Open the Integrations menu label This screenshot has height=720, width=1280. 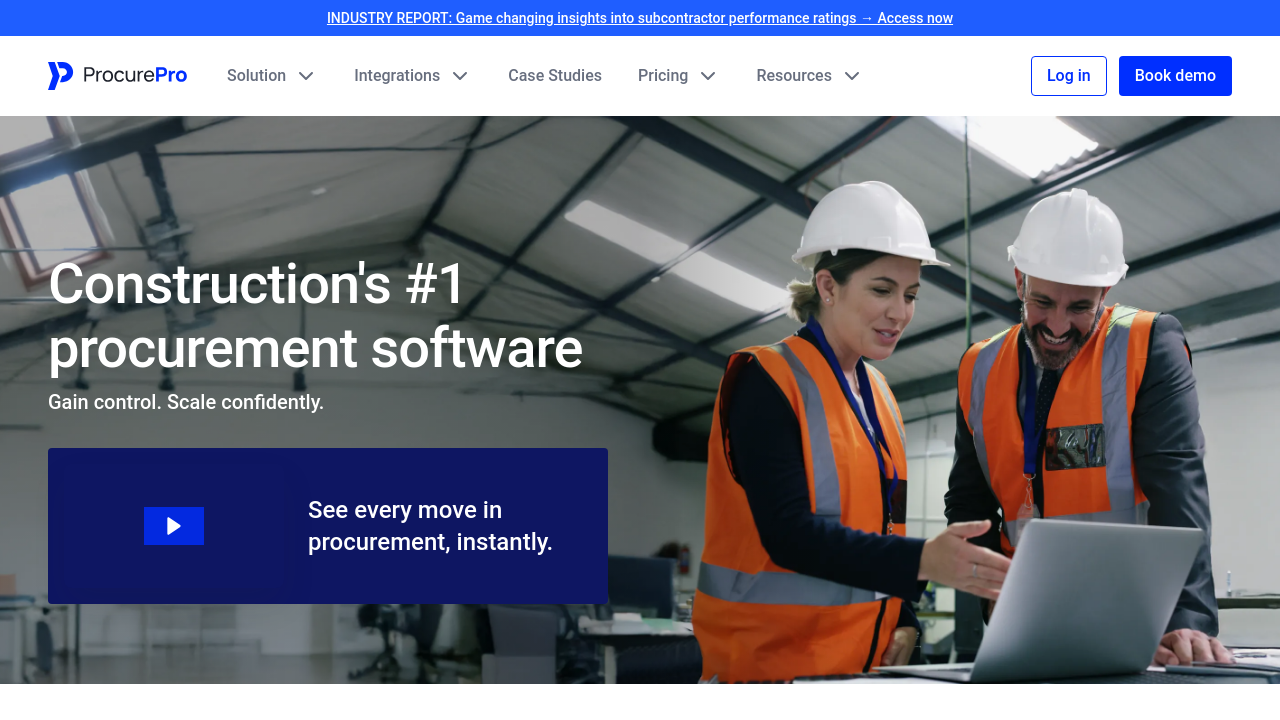[397, 76]
